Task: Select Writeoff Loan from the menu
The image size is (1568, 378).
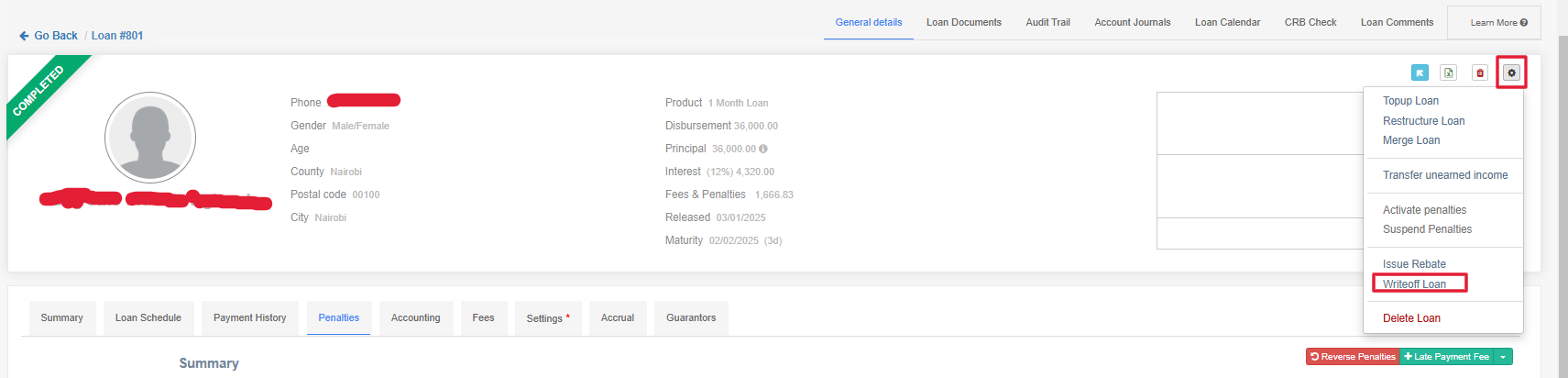Action: tap(1414, 284)
